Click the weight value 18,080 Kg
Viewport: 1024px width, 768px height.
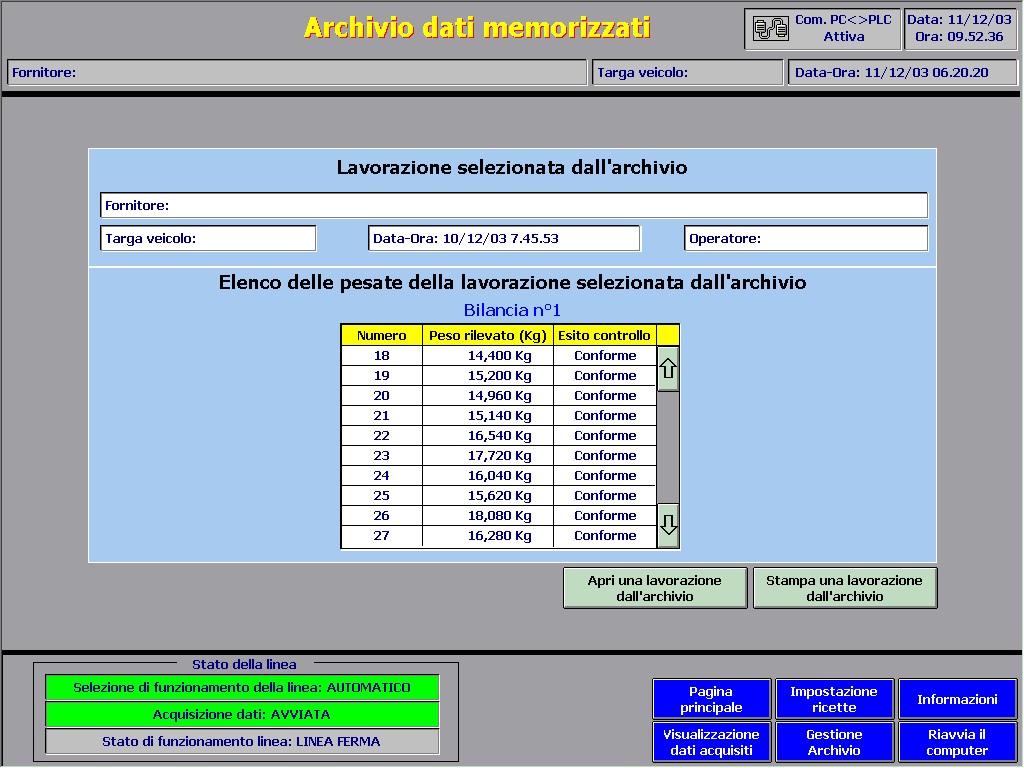coord(500,516)
